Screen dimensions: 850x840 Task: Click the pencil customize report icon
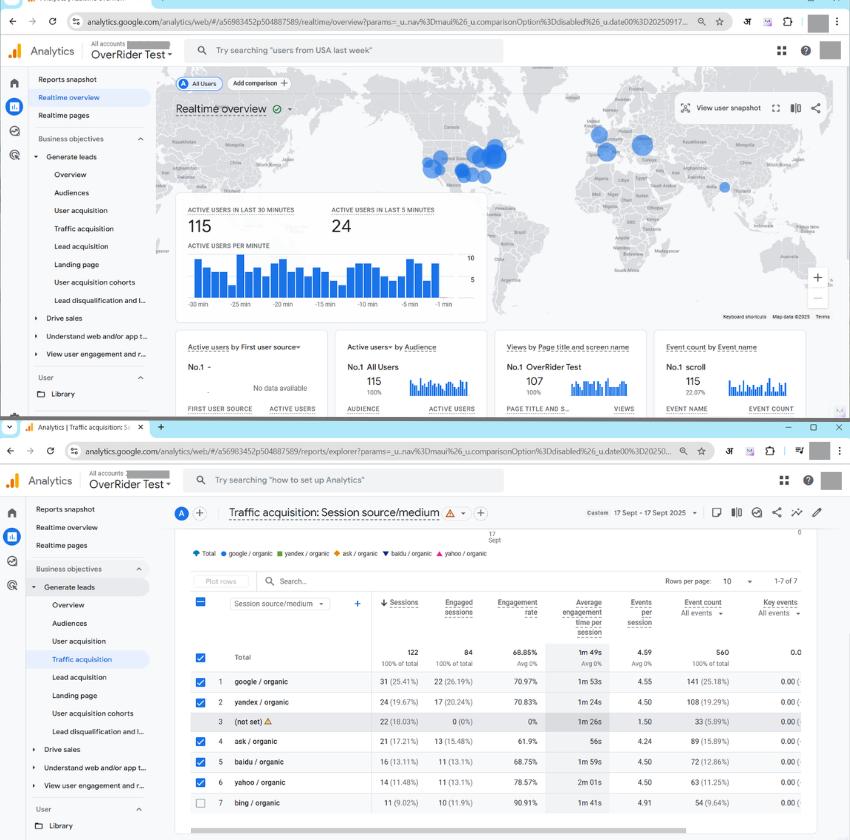coord(817,513)
